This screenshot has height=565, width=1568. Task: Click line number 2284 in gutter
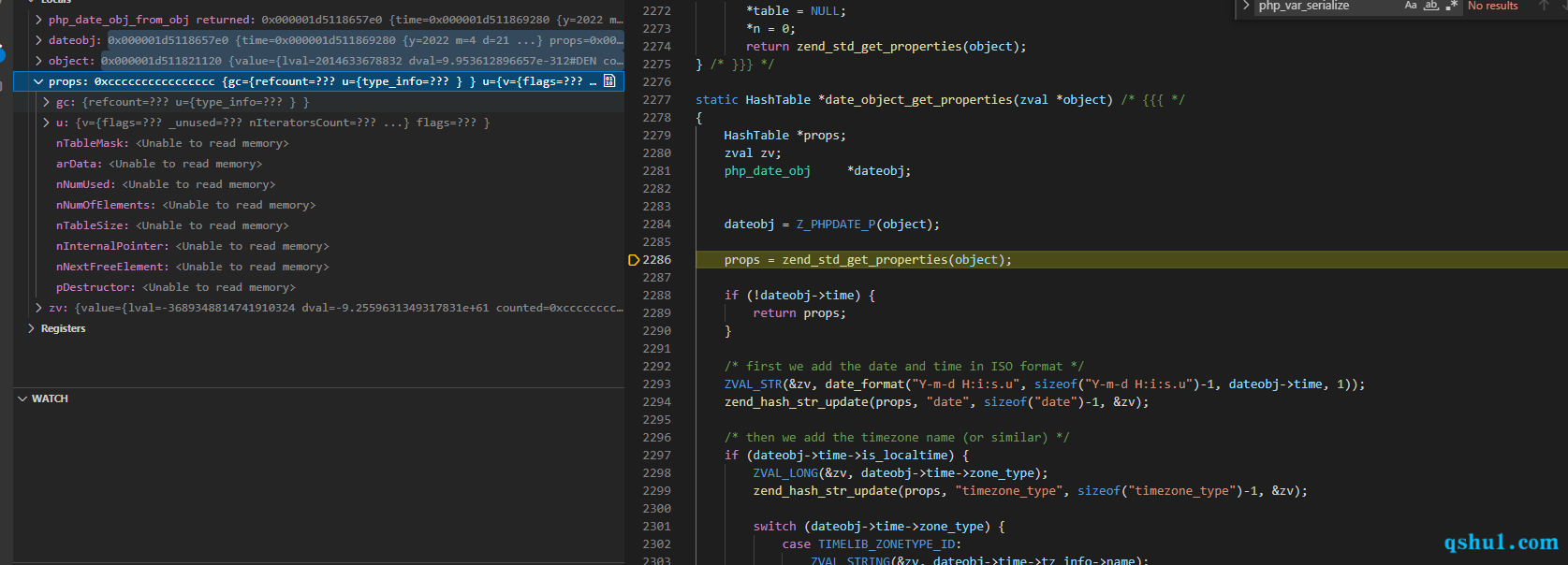657,225
